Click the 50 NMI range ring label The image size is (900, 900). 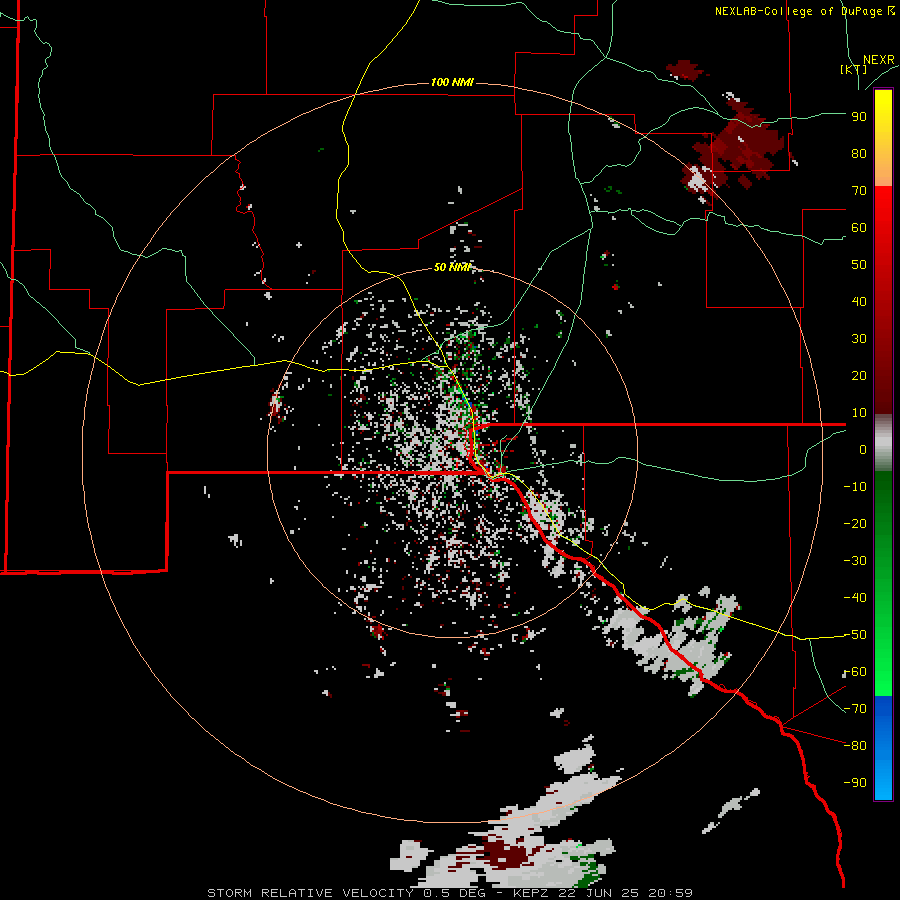pyautogui.click(x=452, y=267)
